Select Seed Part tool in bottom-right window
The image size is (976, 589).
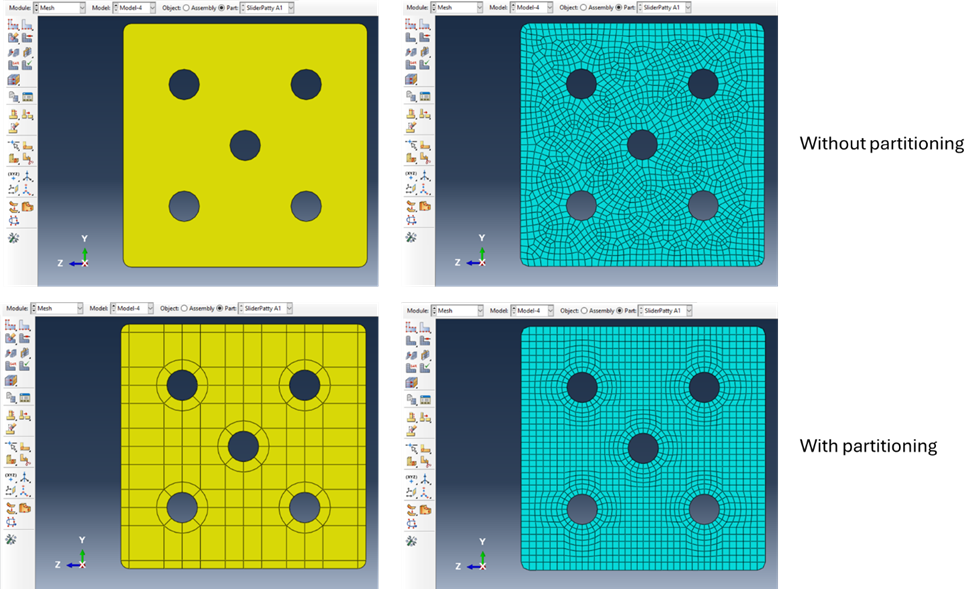411,328
